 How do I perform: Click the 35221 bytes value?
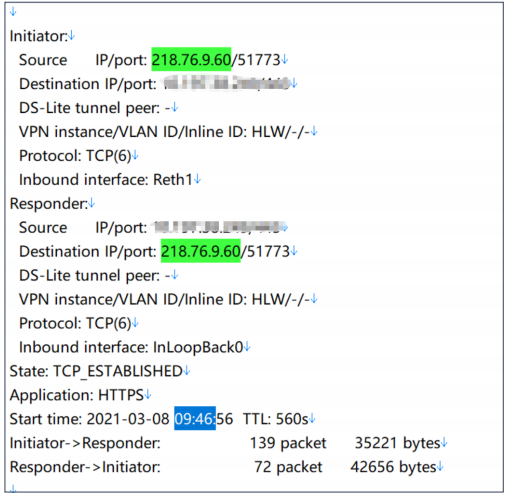[397, 443]
